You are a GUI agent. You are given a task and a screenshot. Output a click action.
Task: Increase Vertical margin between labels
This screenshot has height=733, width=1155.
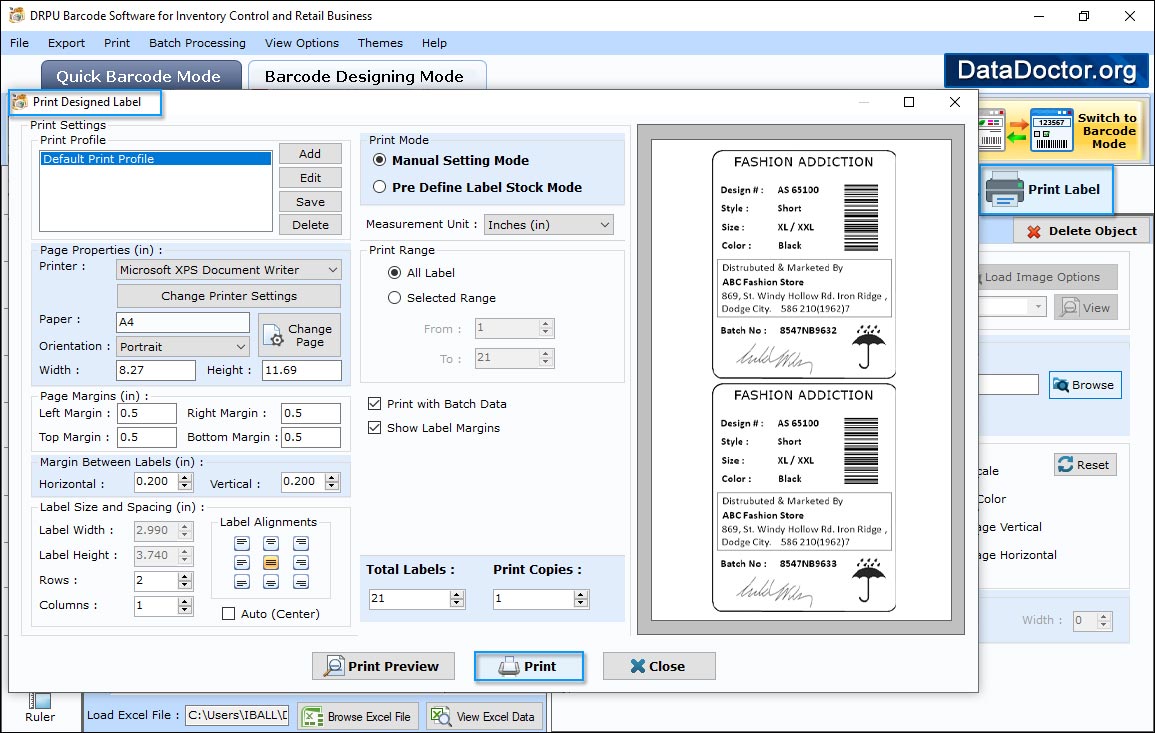point(332,477)
